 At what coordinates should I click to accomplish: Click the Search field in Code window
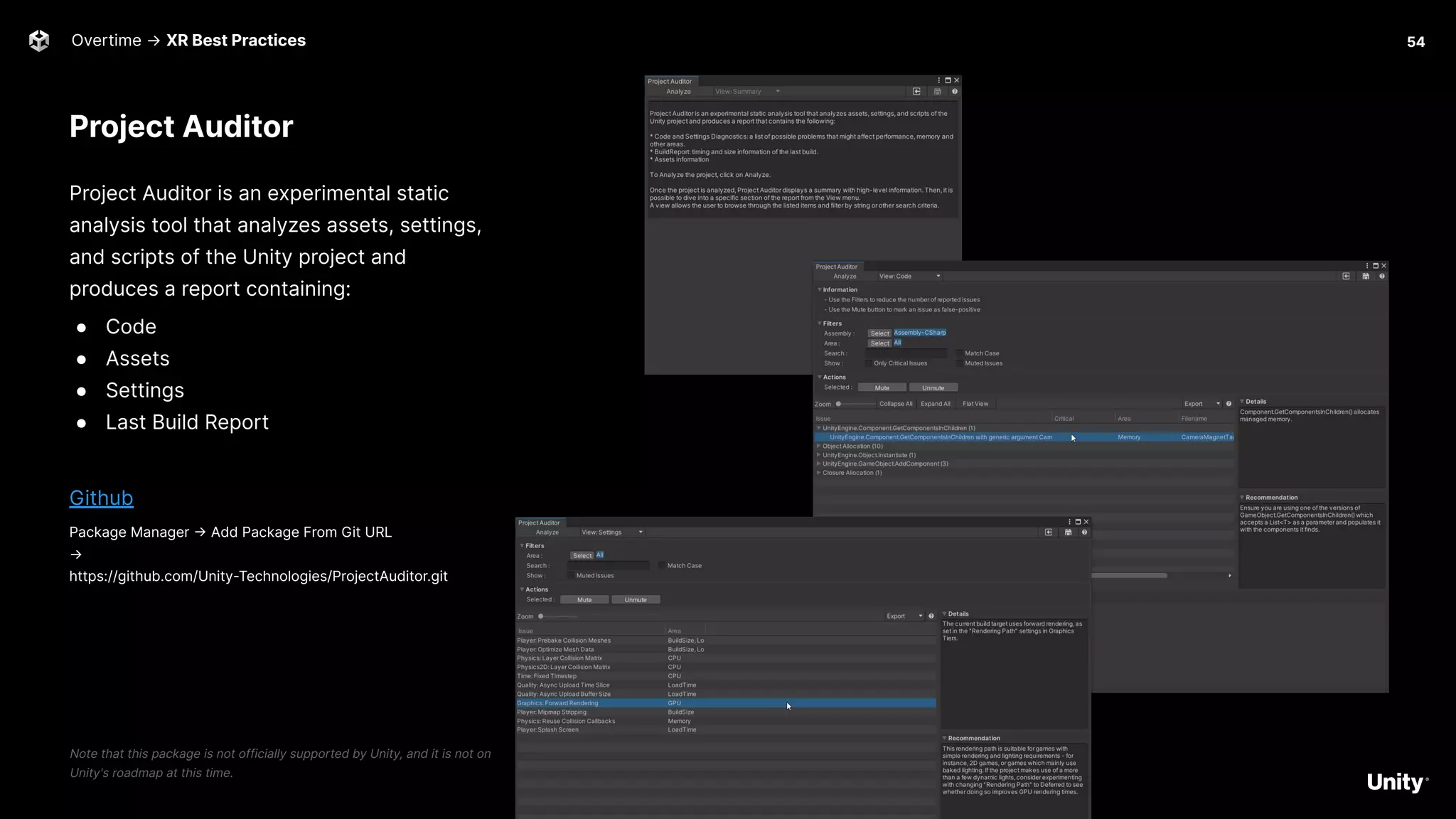click(906, 353)
